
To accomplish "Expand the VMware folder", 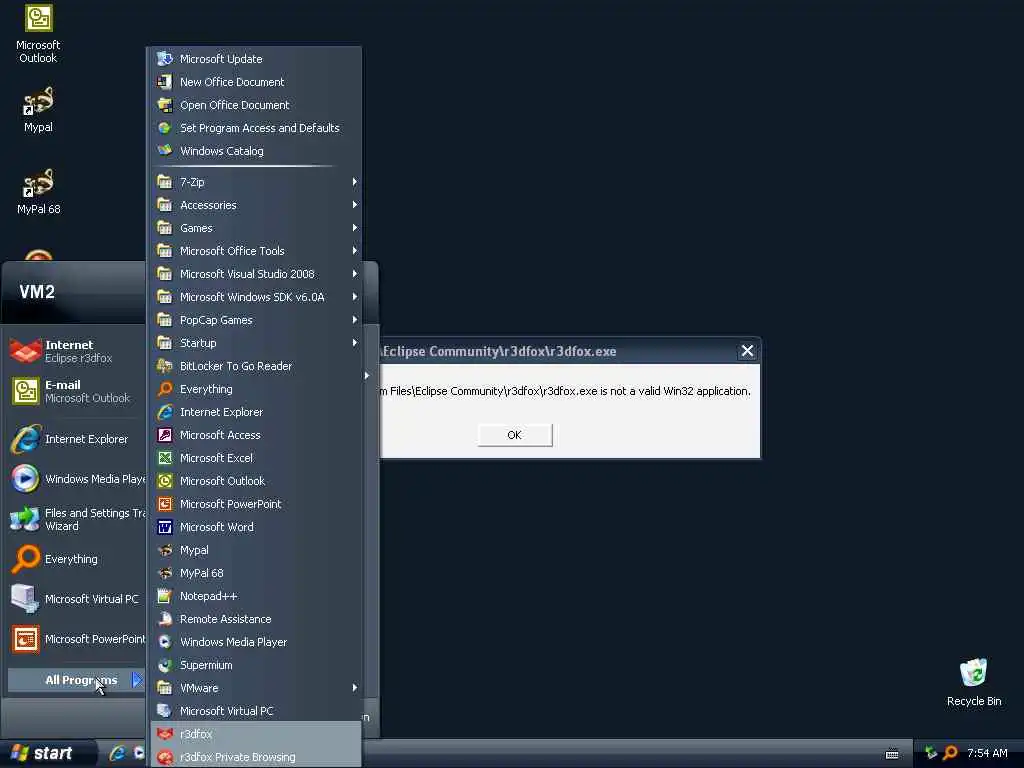I will tap(255, 688).
